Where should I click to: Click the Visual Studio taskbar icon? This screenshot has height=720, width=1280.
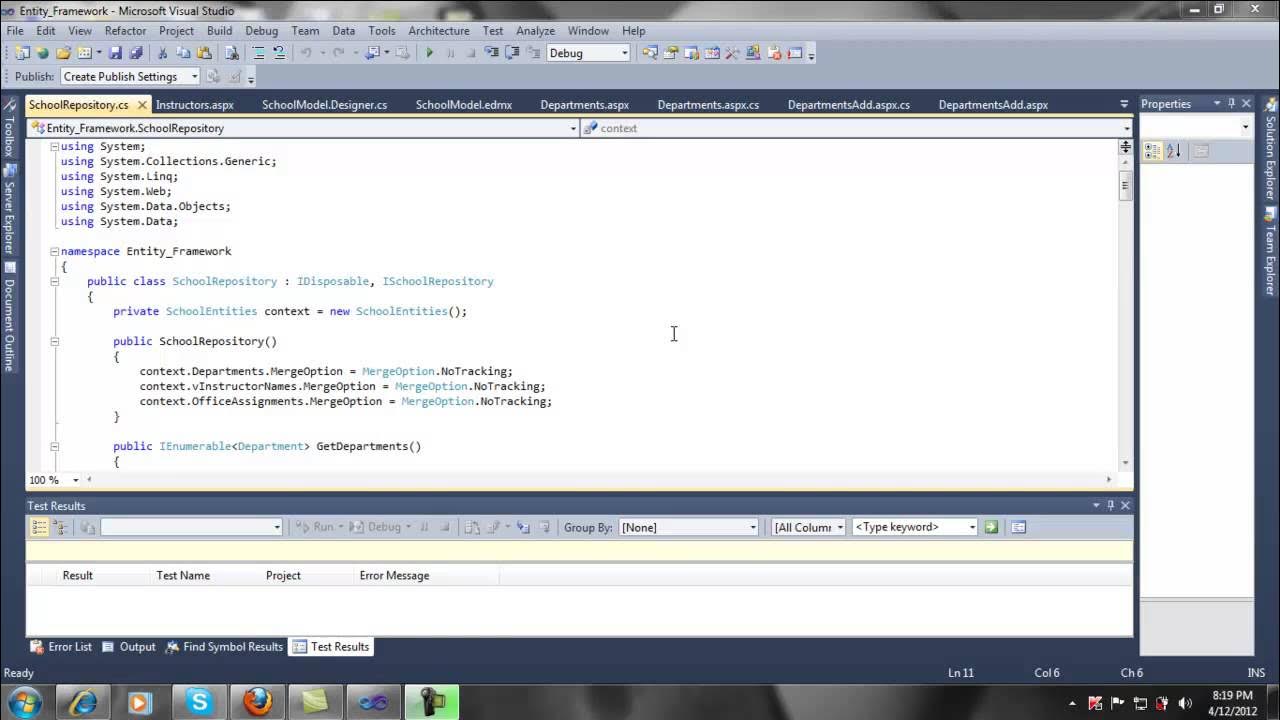pos(374,701)
